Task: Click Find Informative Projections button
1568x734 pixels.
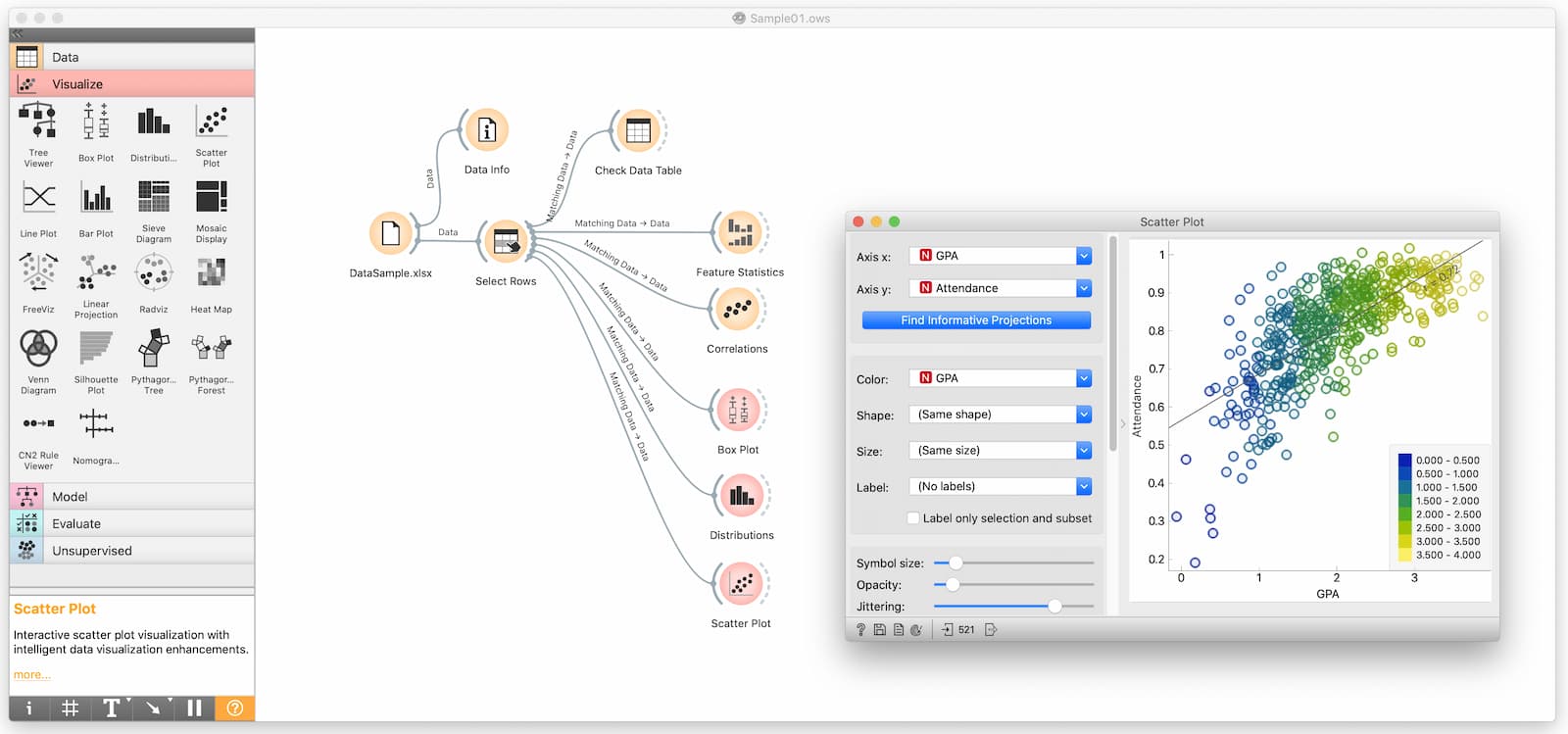Action: (976, 320)
